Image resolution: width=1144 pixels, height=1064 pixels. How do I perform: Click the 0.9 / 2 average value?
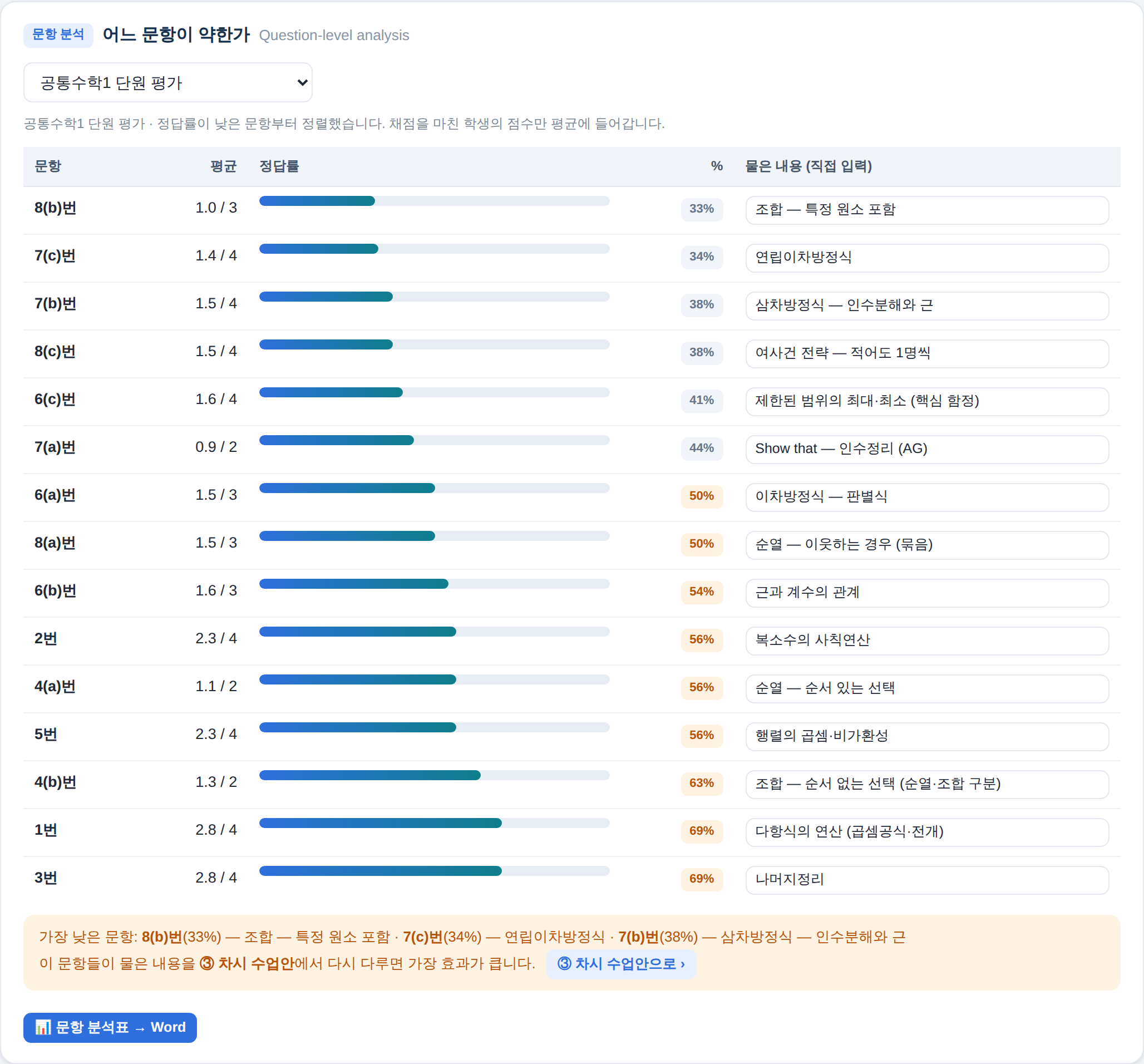click(x=216, y=446)
